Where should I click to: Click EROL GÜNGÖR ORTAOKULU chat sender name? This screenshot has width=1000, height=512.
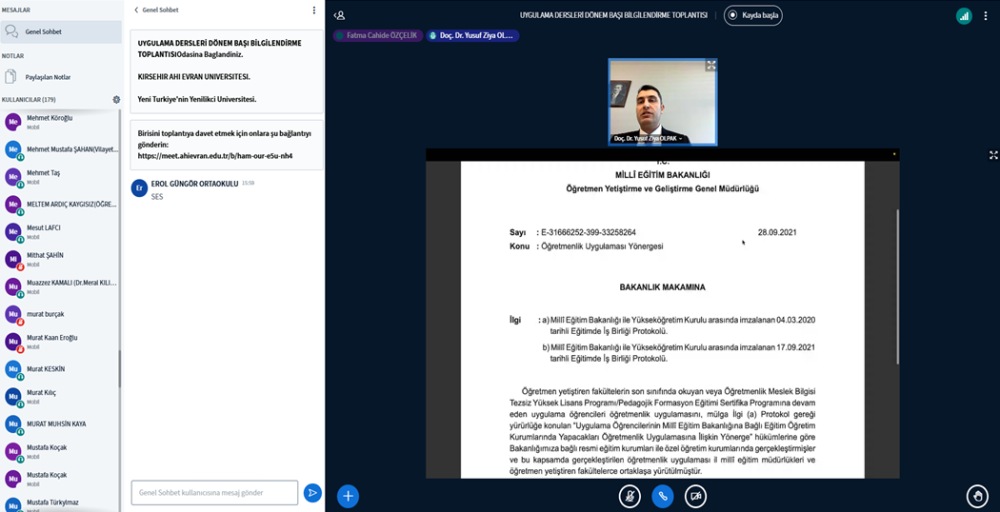(x=195, y=184)
